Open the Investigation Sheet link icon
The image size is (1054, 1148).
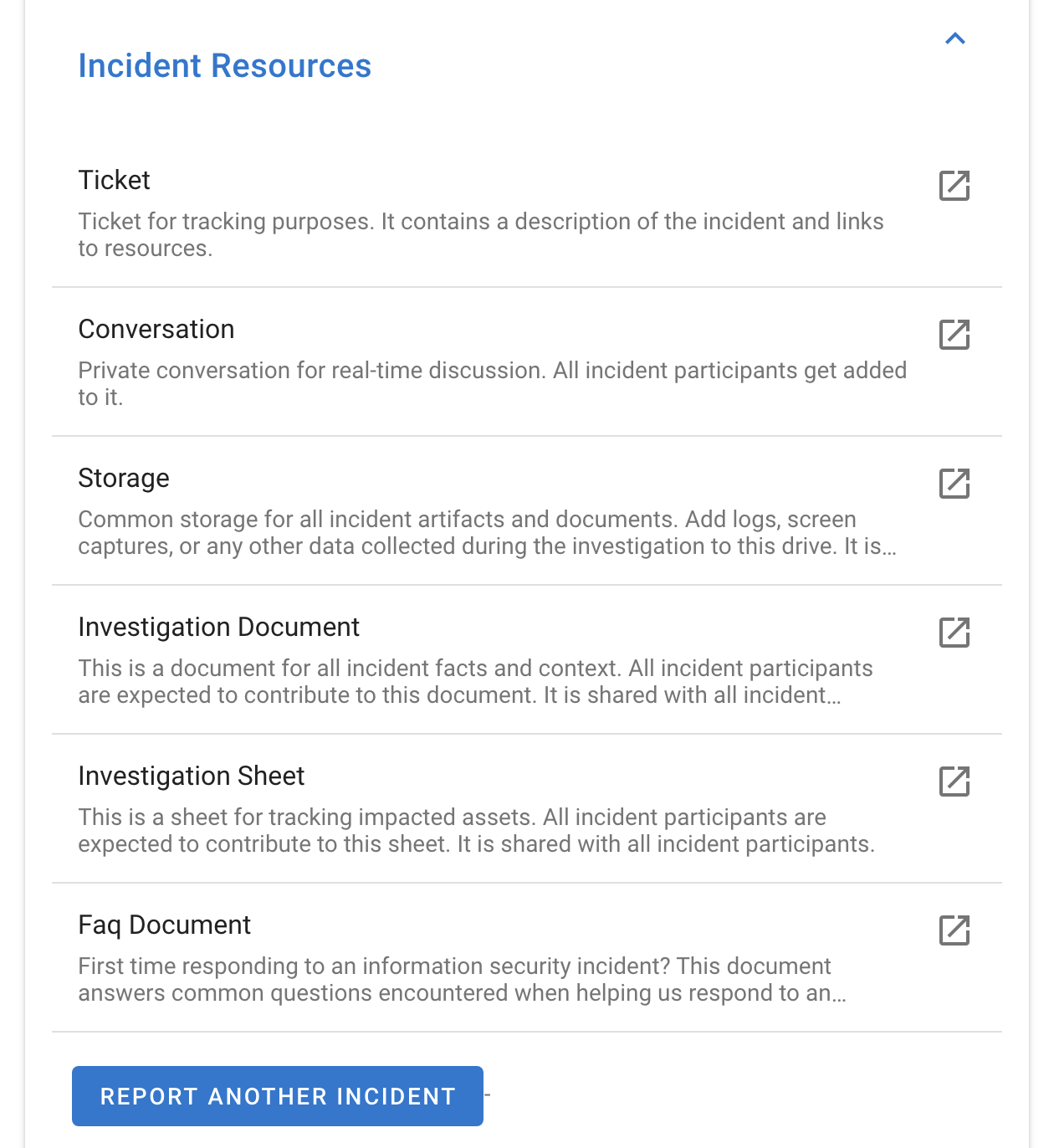tap(954, 782)
